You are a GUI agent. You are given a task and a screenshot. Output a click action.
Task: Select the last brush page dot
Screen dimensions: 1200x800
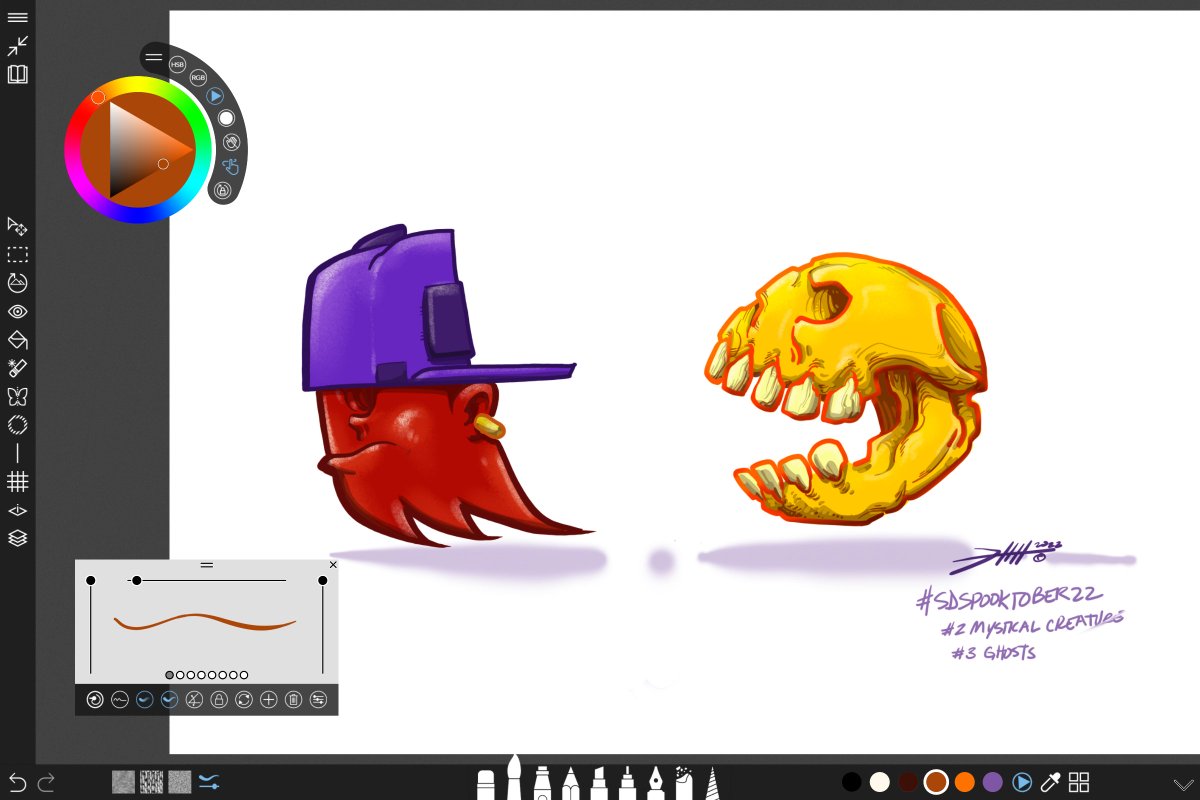pyautogui.click(x=244, y=675)
